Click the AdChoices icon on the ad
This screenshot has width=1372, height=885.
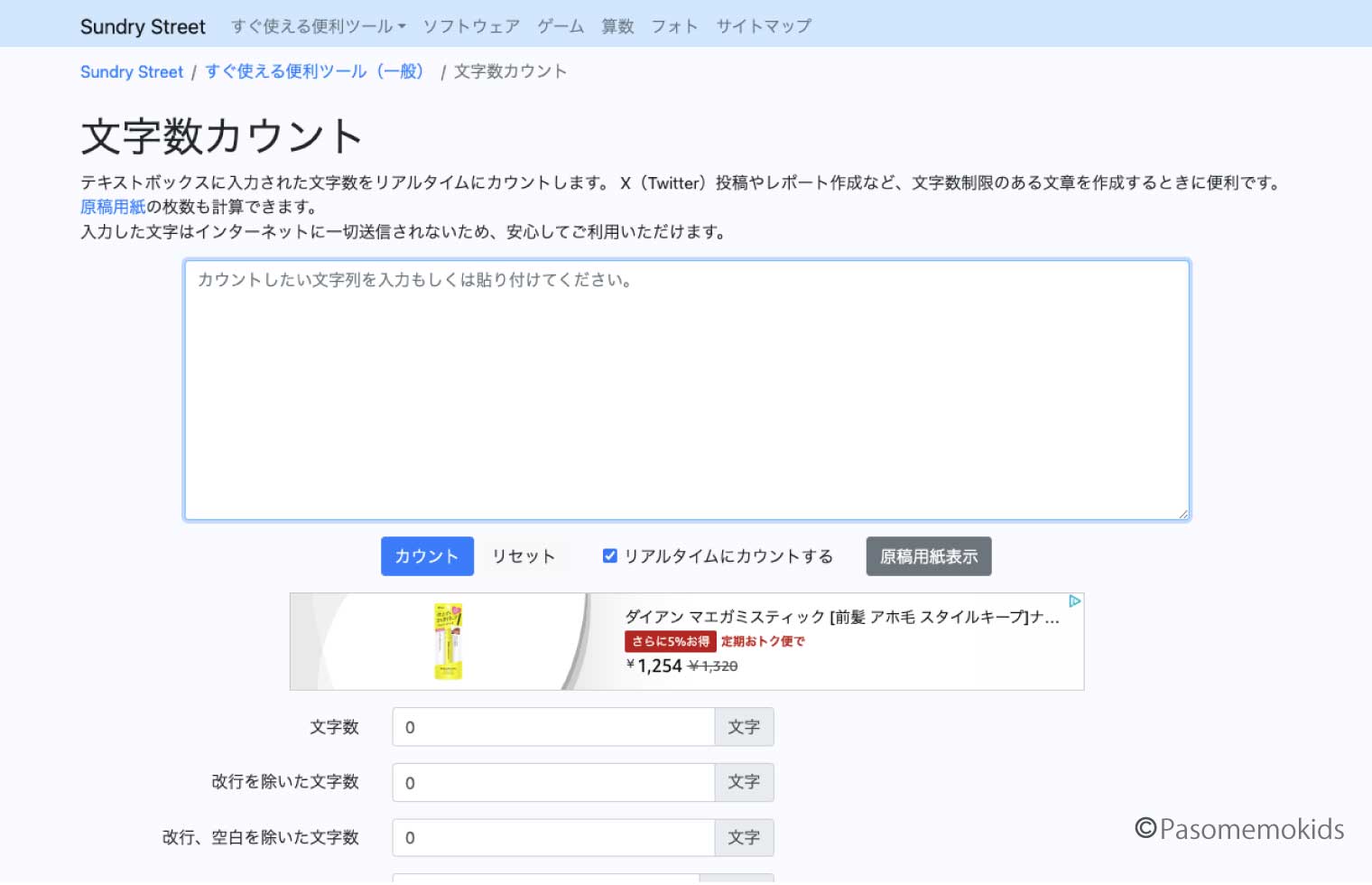[x=1074, y=601]
